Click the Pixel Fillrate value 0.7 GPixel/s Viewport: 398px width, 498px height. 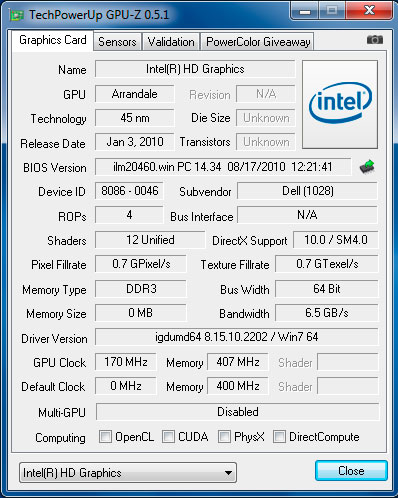[141, 264]
